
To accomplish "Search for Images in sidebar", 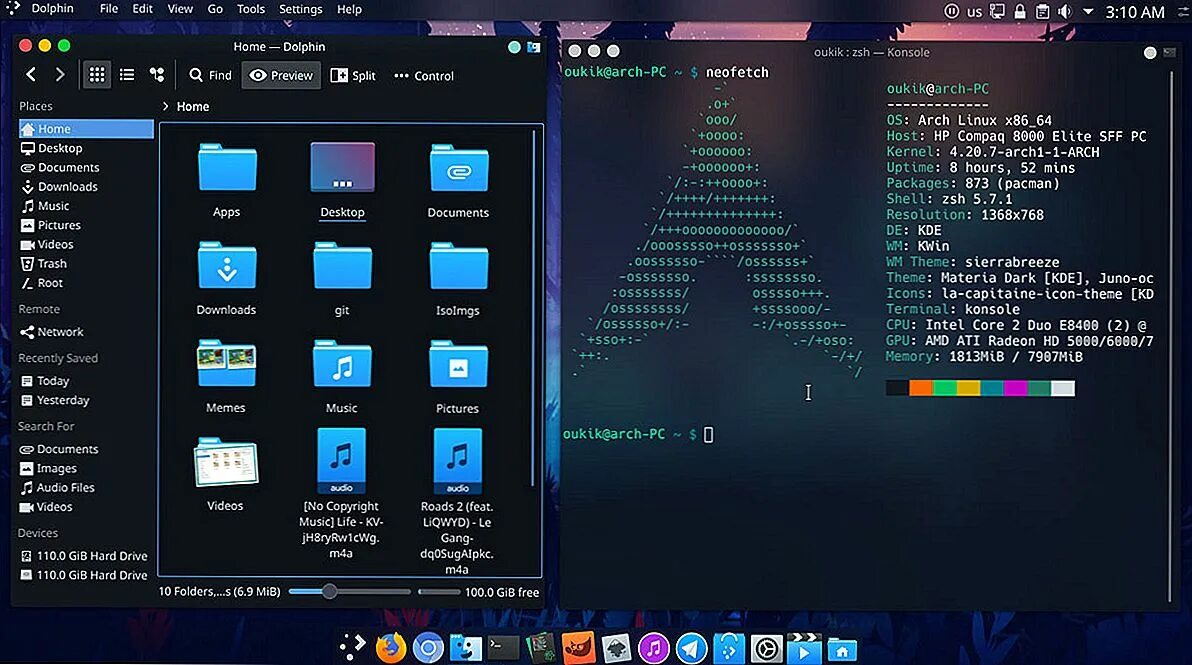I will [86, 468].
